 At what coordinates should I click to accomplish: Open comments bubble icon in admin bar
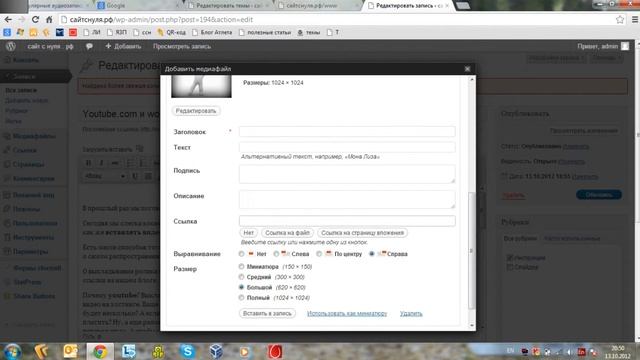[x=89, y=47]
